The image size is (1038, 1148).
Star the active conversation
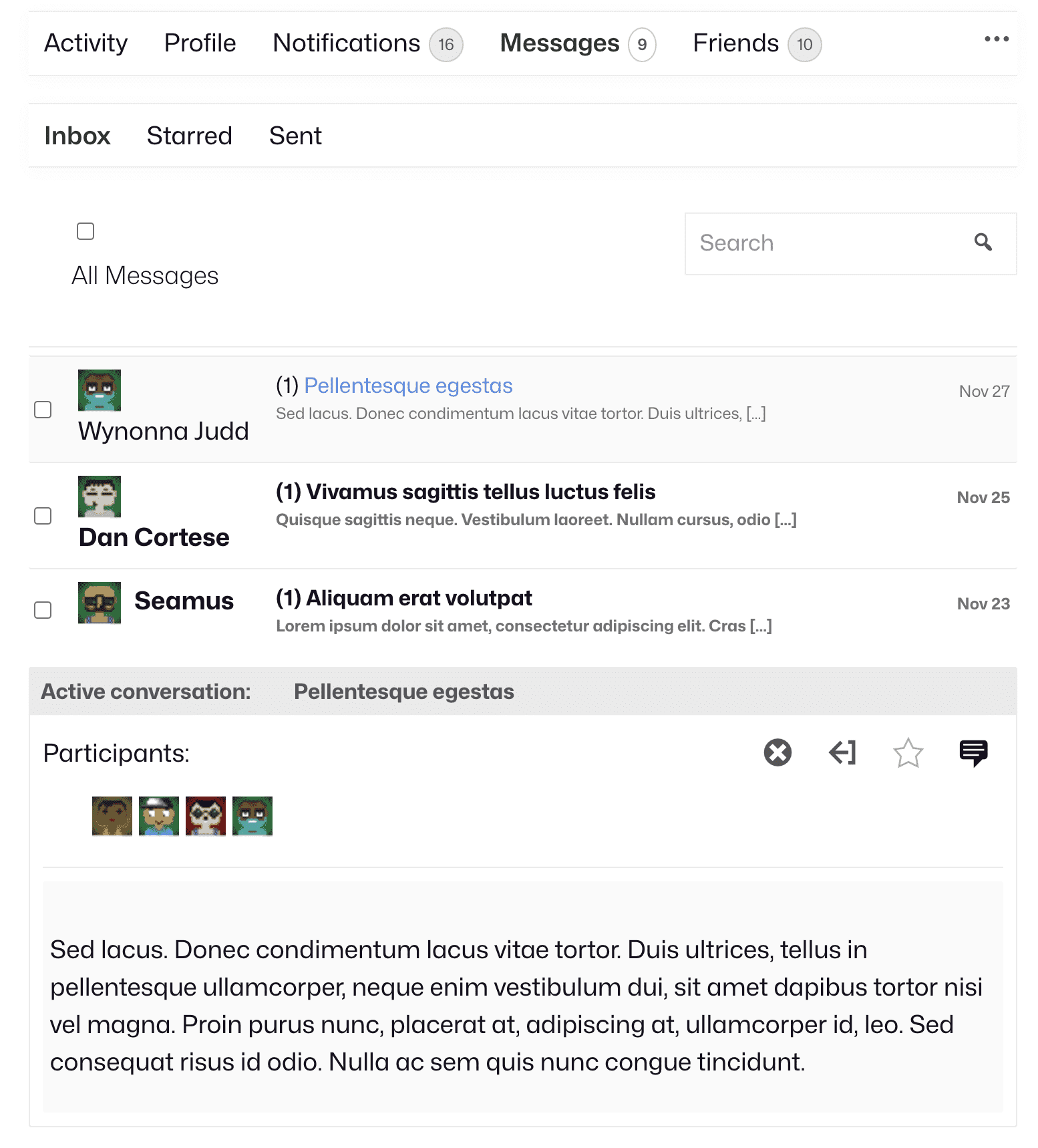pos(908,753)
